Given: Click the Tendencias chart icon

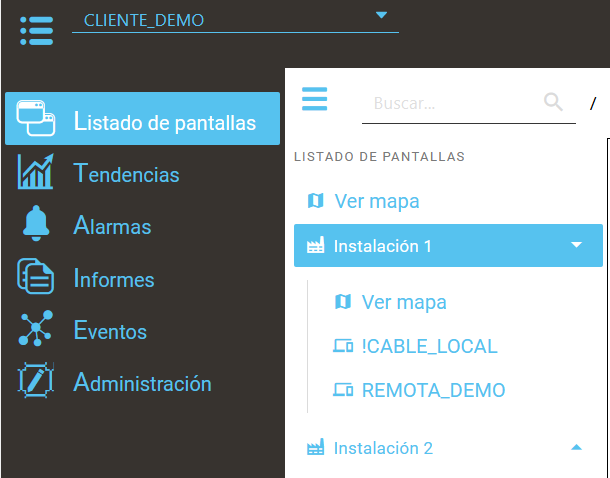Looking at the screenshot, I should [x=36, y=173].
